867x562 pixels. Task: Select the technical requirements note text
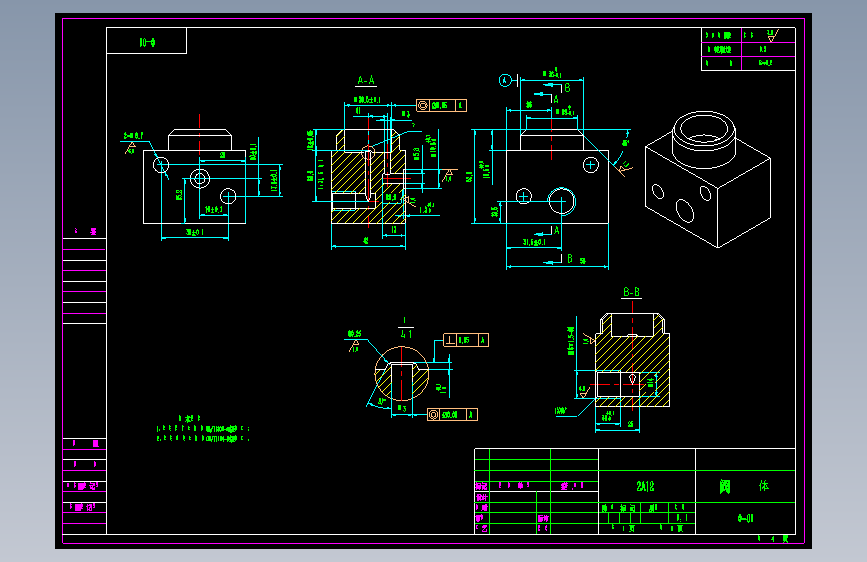(x=203, y=429)
